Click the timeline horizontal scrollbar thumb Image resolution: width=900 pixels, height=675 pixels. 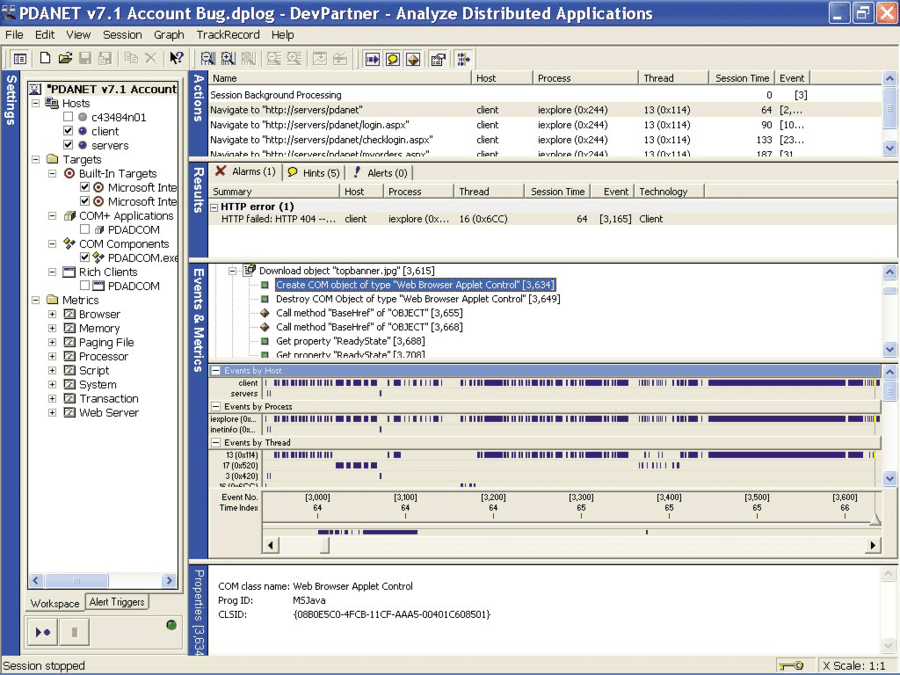click(x=325, y=545)
